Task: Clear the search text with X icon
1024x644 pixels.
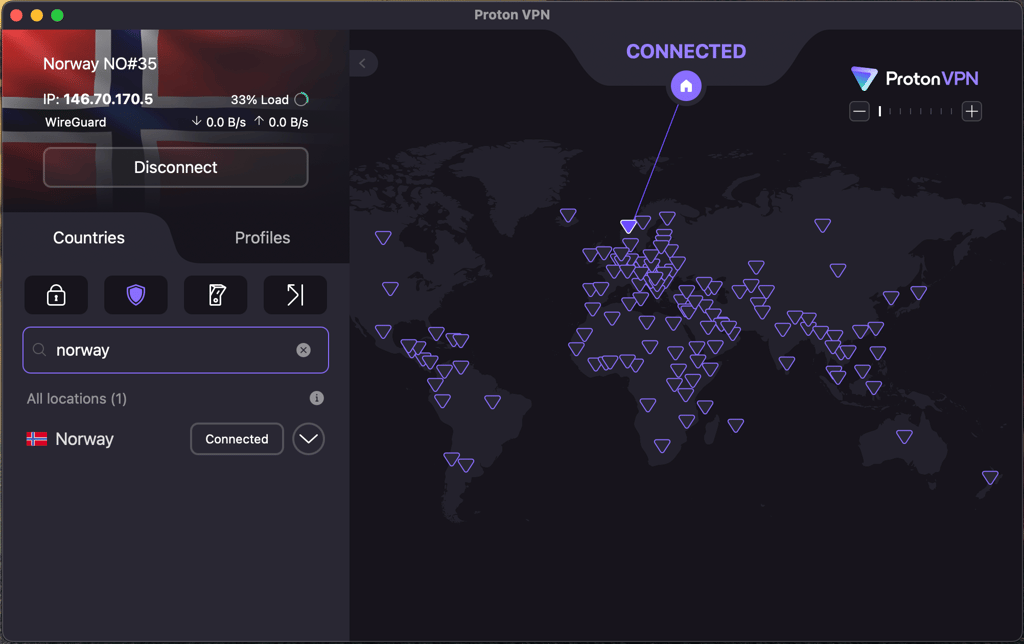Action: click(303, 350)
